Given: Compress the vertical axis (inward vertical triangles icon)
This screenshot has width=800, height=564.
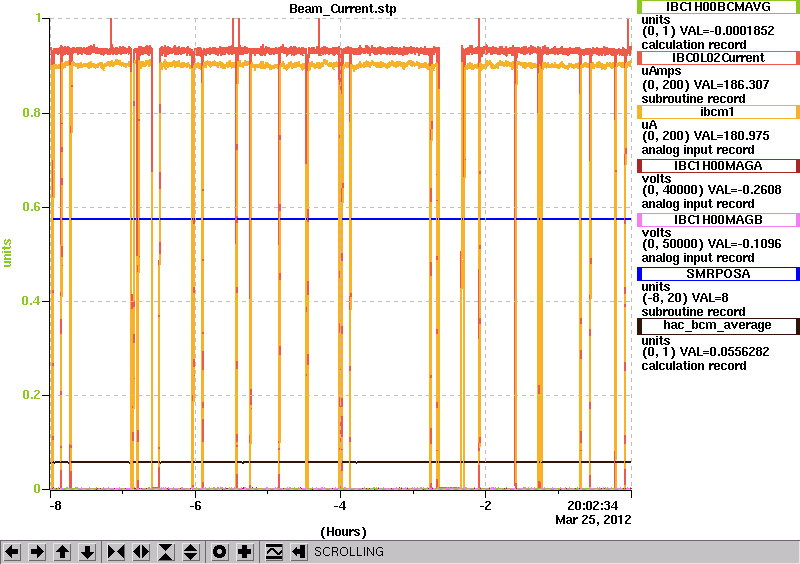Looking at the screenshot, I should click(x=166, y=552).
